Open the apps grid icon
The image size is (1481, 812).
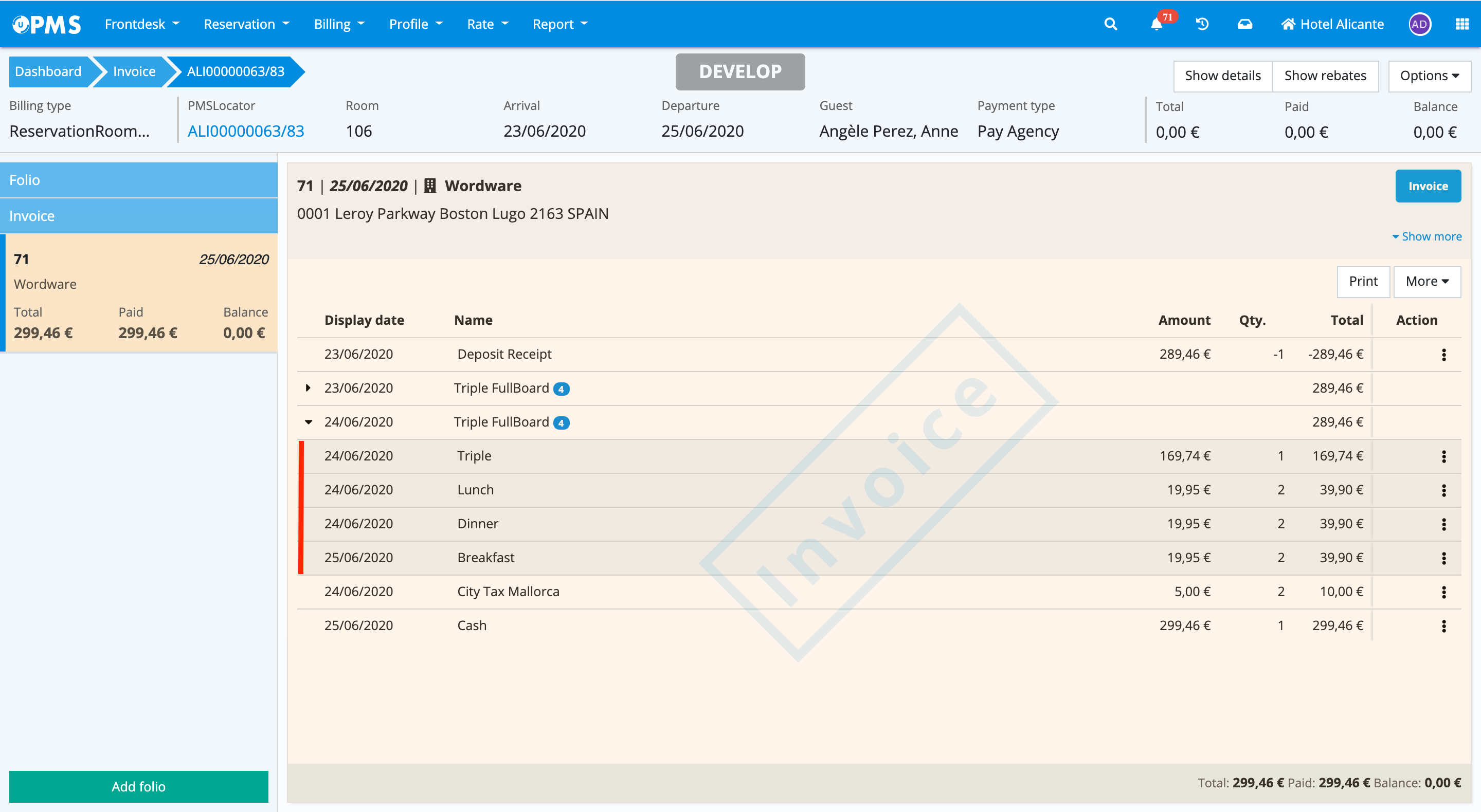1461,24
